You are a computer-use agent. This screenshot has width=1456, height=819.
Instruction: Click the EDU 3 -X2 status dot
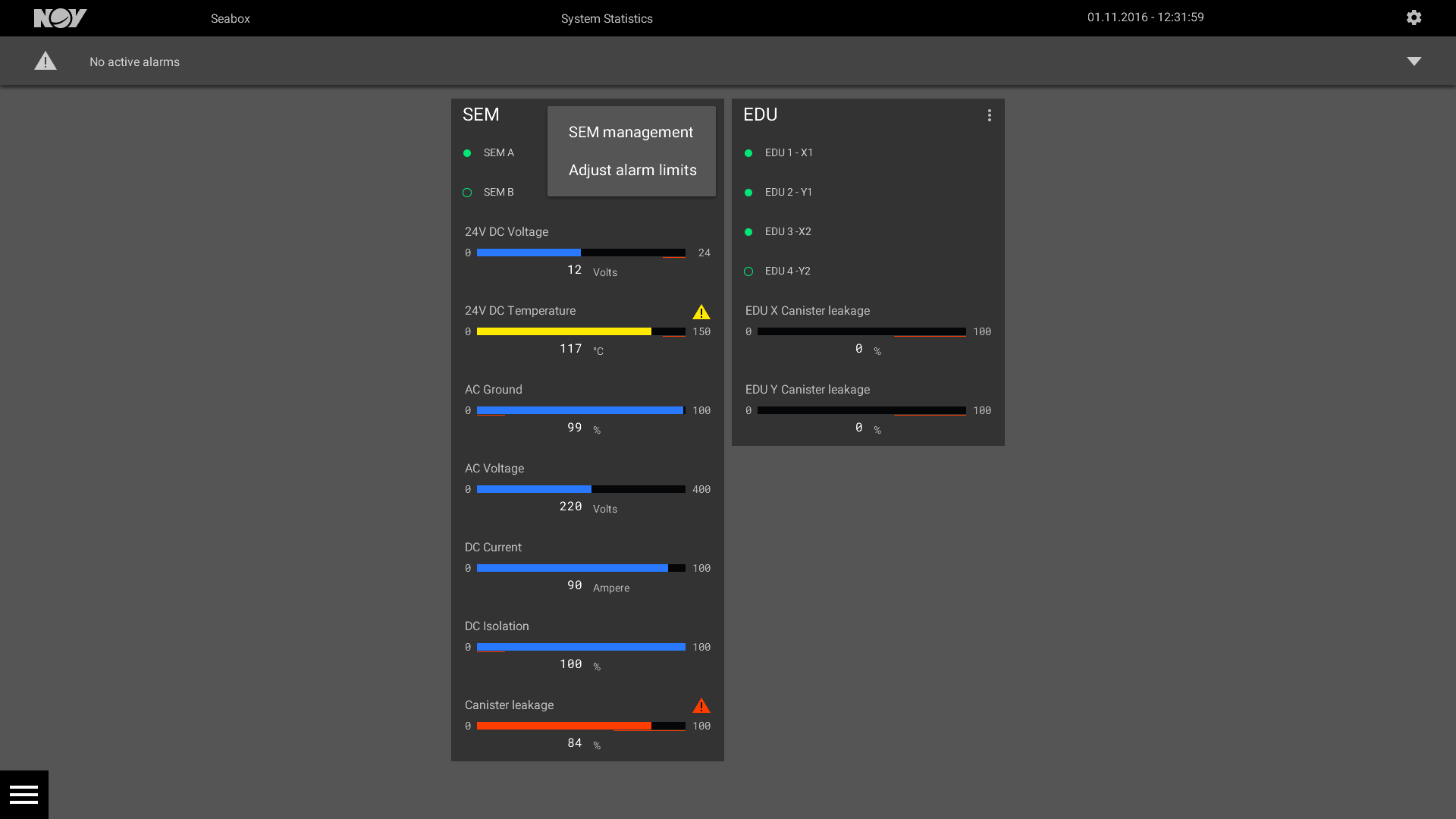point(748,232)
